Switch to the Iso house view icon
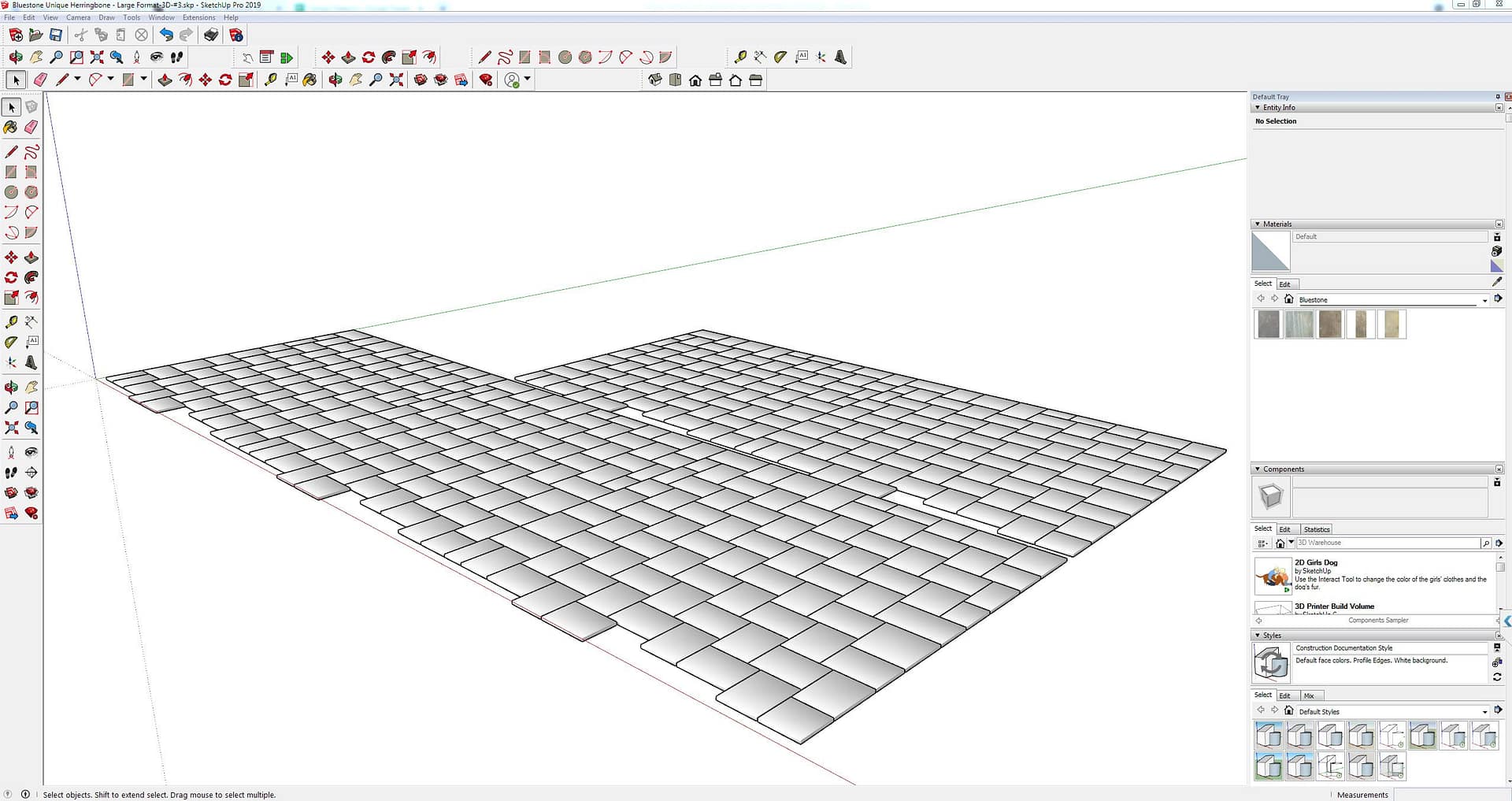The height and width of the screenshot is (801, 1512). (655, 80)
